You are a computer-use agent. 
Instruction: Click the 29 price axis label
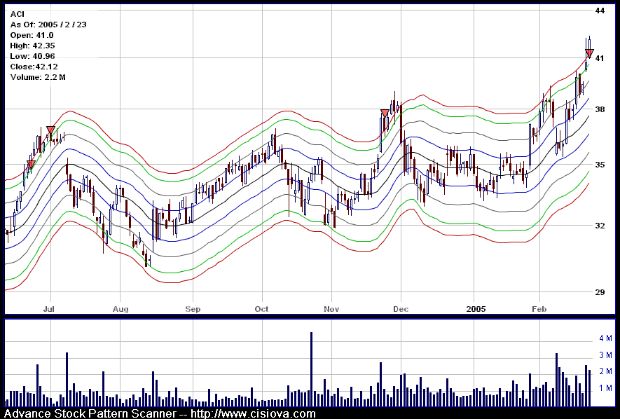[600, 292]
